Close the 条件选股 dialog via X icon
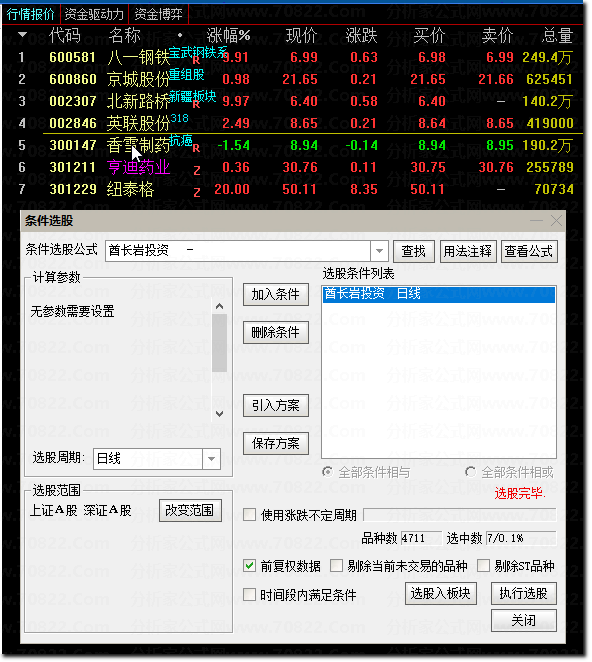 pos(556,220)
